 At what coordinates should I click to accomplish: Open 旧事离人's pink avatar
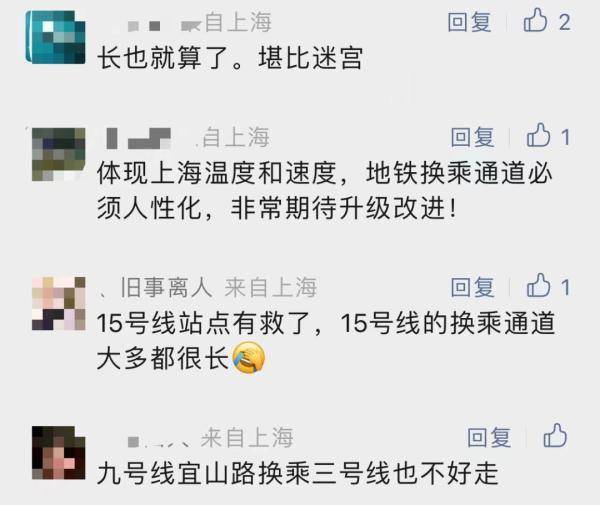[x=59, y=303]
